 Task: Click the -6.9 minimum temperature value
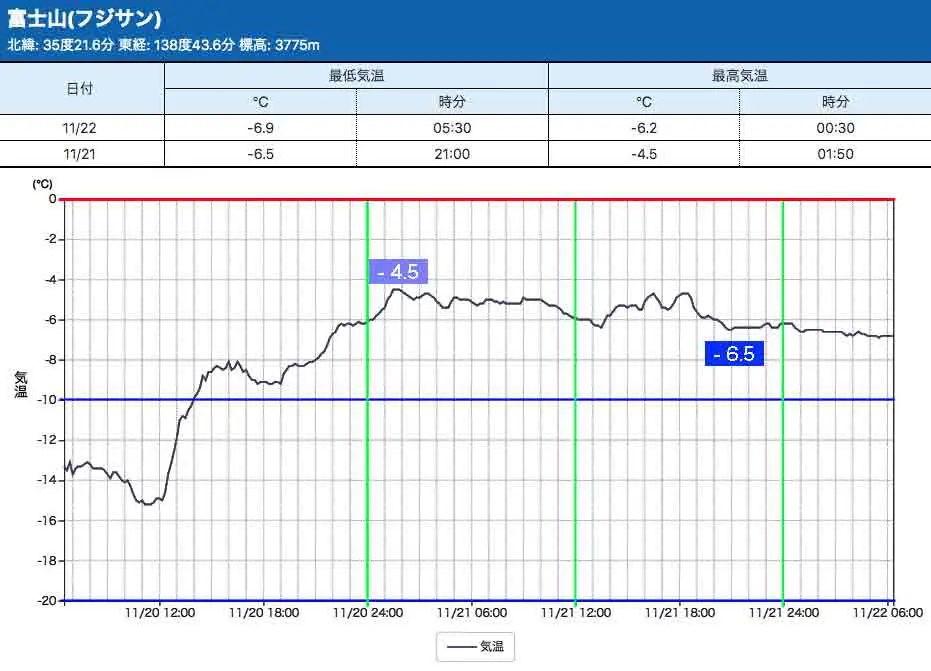pos(260,128)
